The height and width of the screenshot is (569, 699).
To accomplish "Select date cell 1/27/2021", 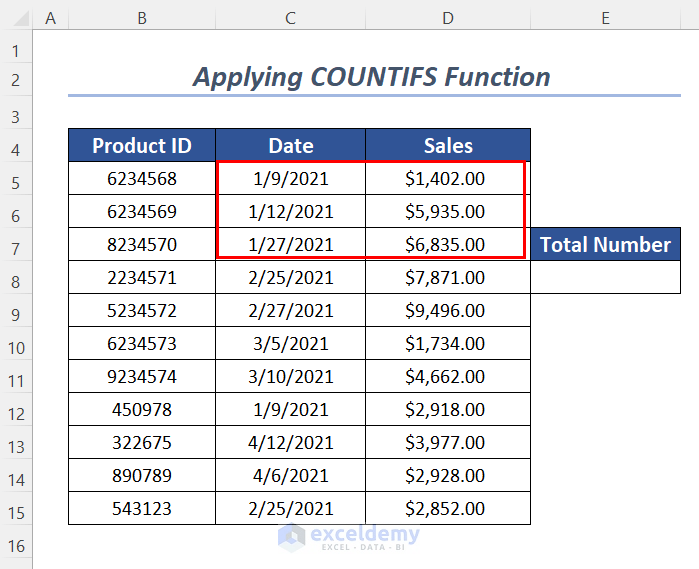I will coord(290,244).
